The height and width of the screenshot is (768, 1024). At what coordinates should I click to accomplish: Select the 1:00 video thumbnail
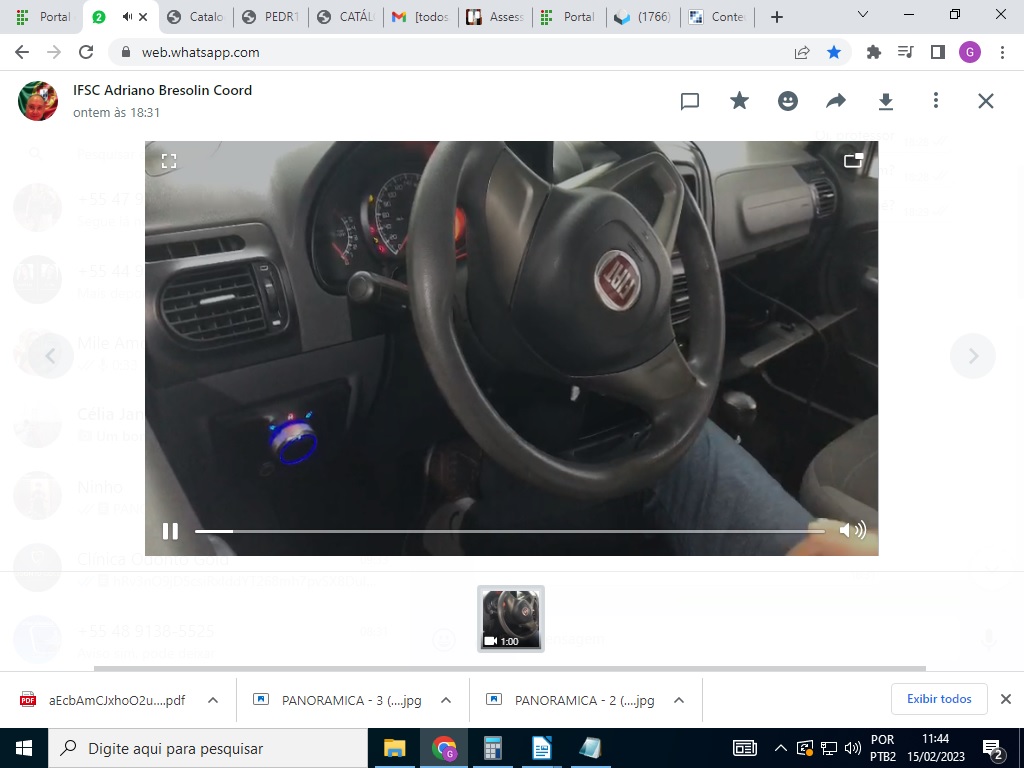tap(511, 618)
